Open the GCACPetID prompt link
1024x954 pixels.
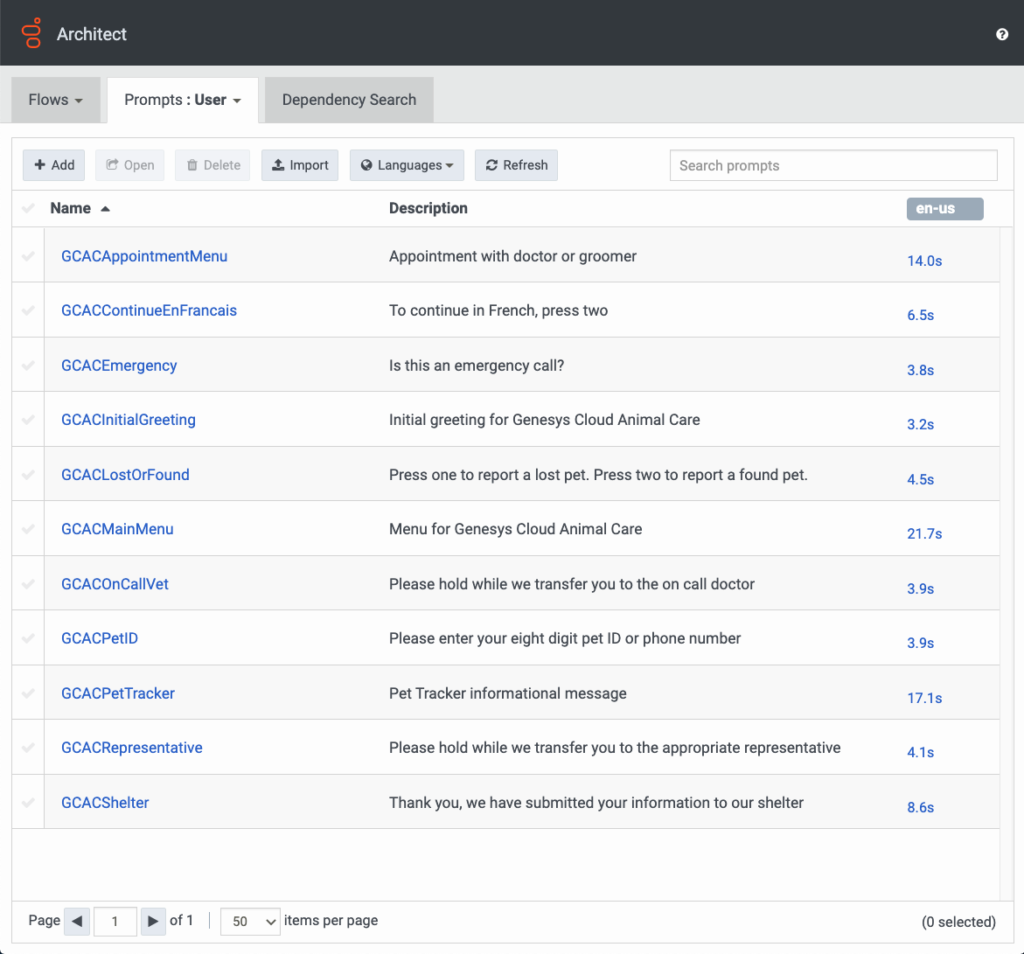99,638
